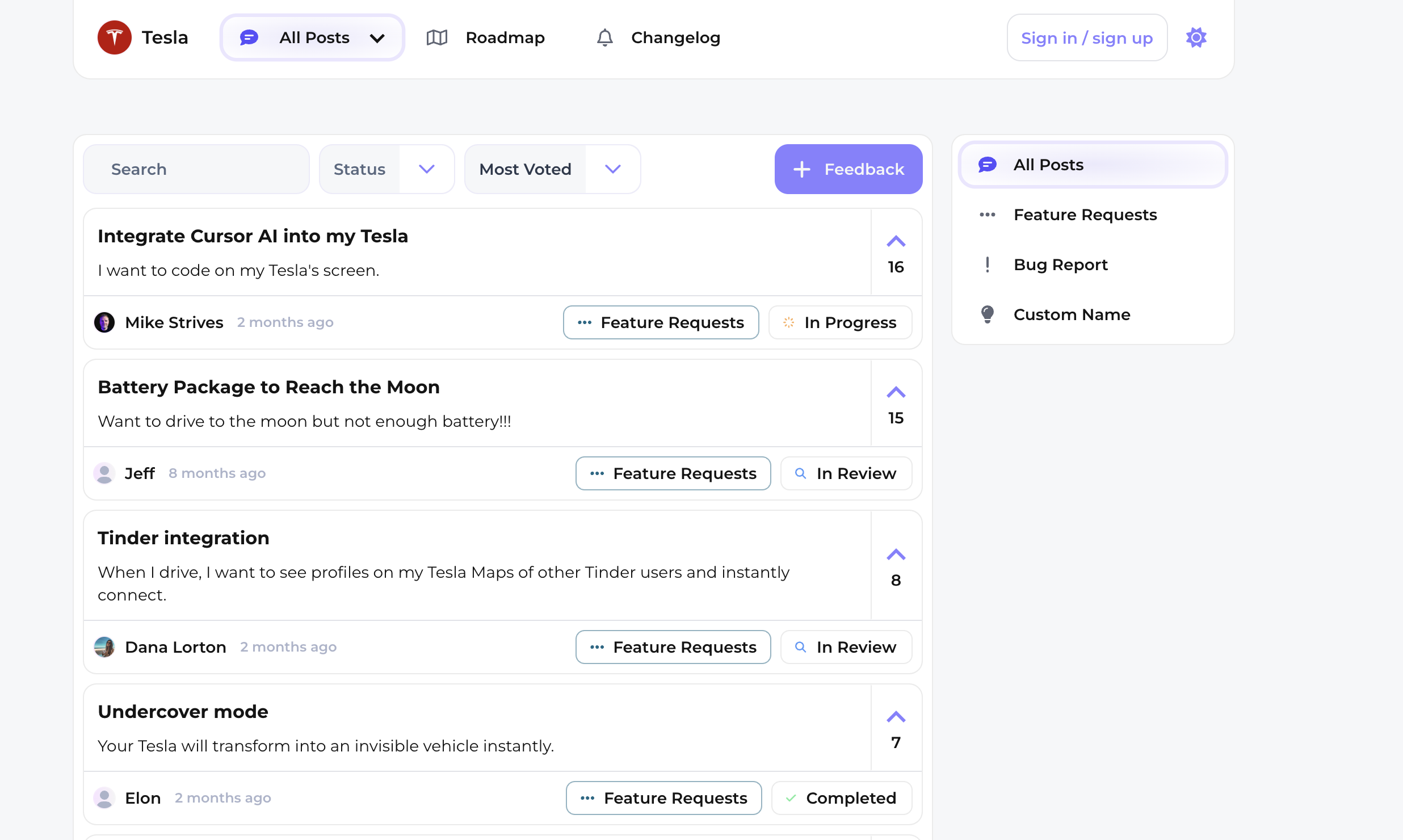Select Feature Requests in the sidebar
The image size is (1403, 840).
pos(1093,215)
